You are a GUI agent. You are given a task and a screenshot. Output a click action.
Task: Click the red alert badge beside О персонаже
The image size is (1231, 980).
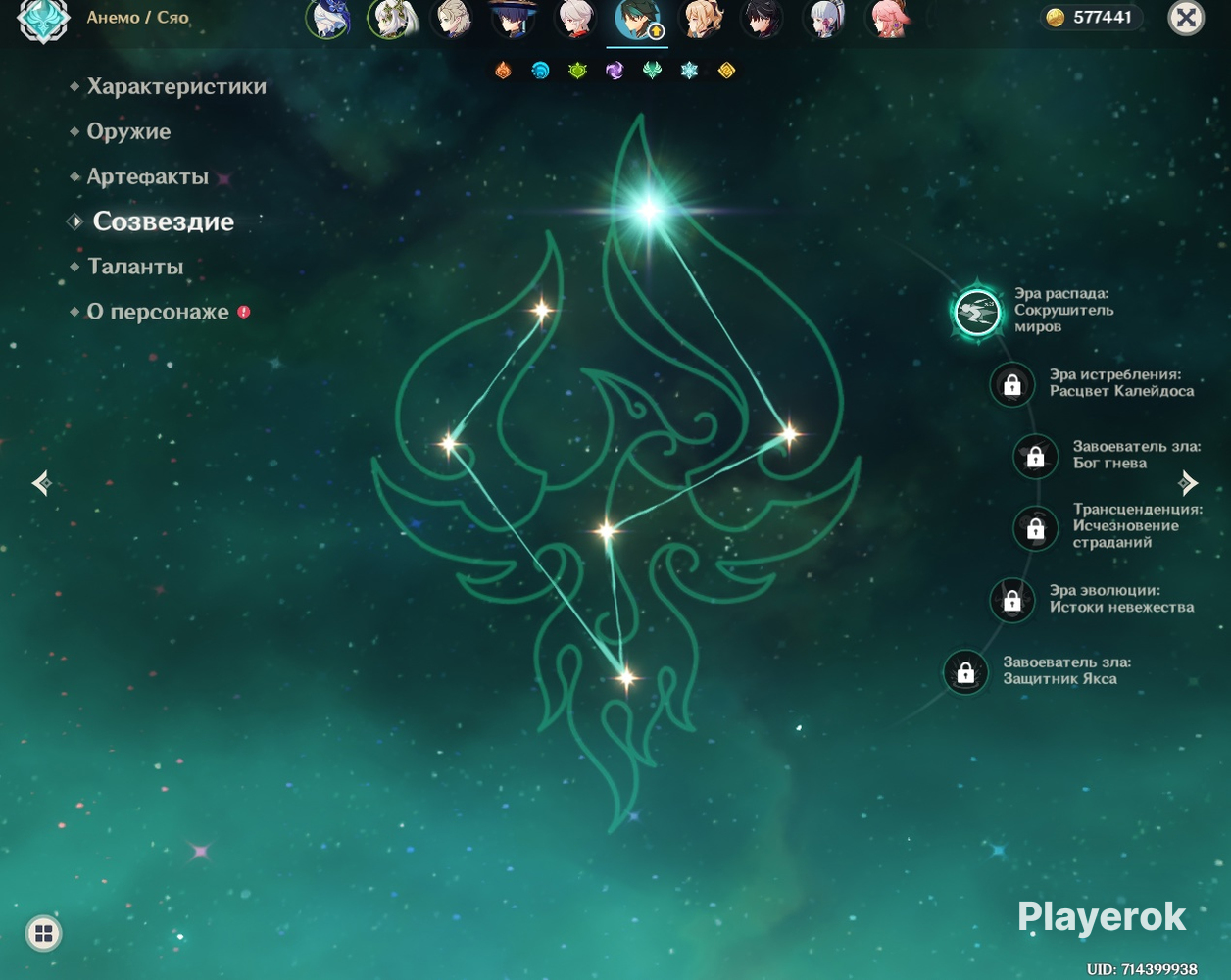[x=243, y=312]
